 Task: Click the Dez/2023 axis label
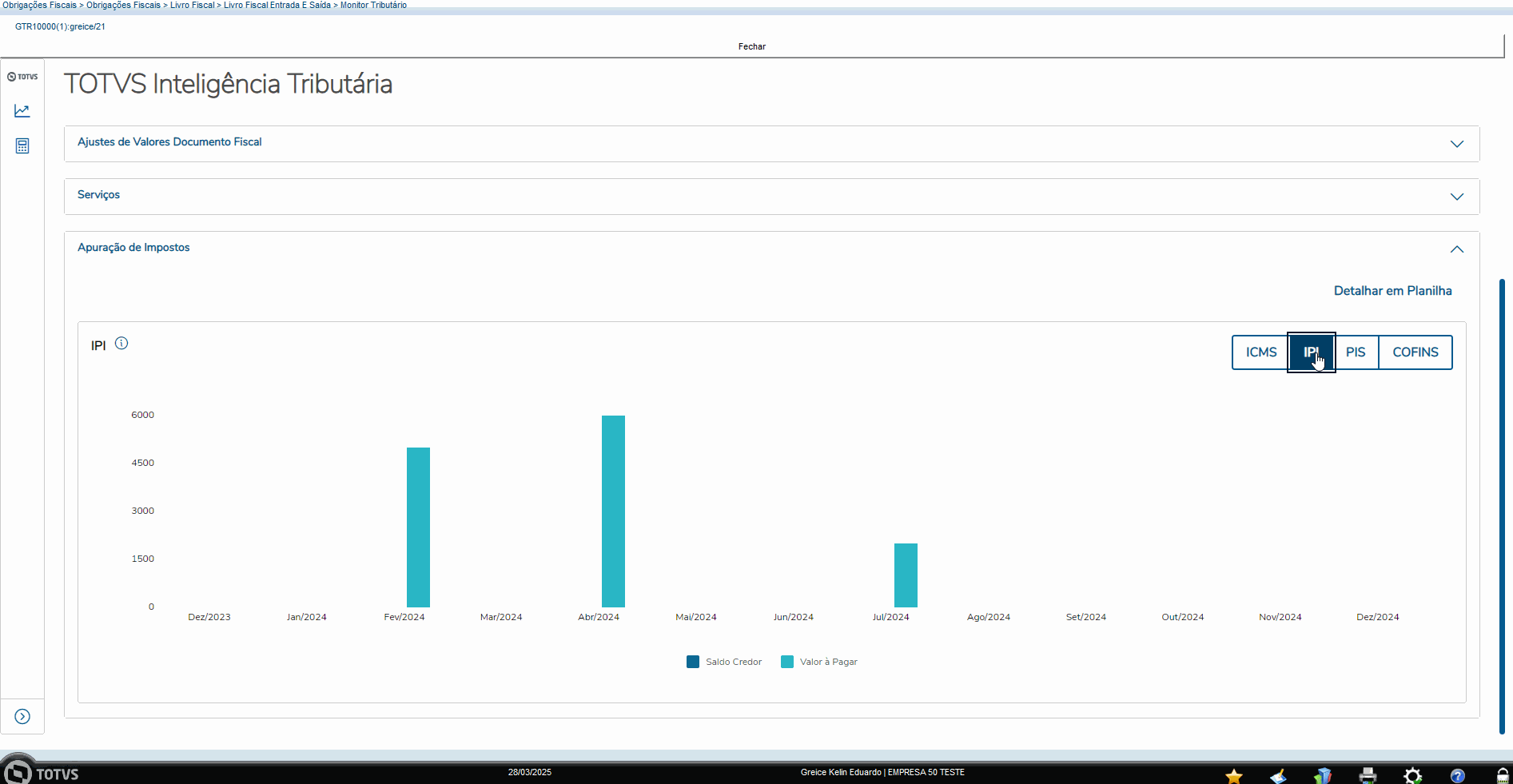[x=209, y=617]
